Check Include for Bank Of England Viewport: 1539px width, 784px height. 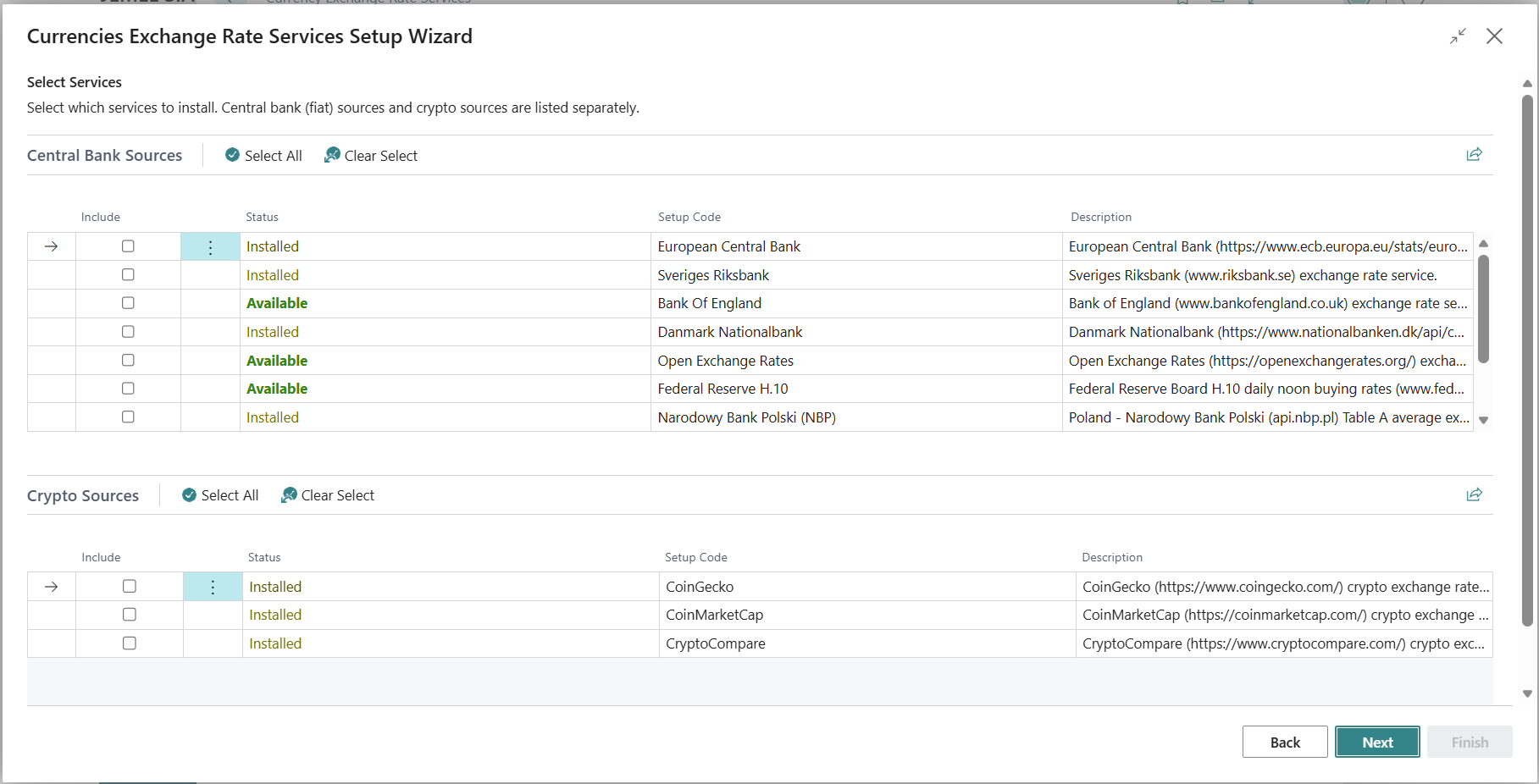coord(128,303)
